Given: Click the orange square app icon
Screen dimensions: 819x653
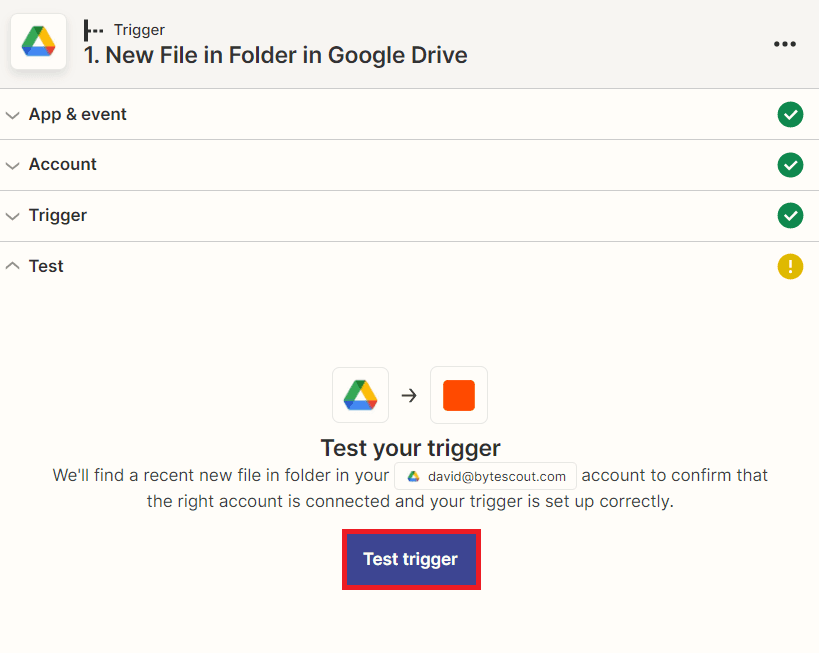Looking at the screenshot, I should 459,395.
